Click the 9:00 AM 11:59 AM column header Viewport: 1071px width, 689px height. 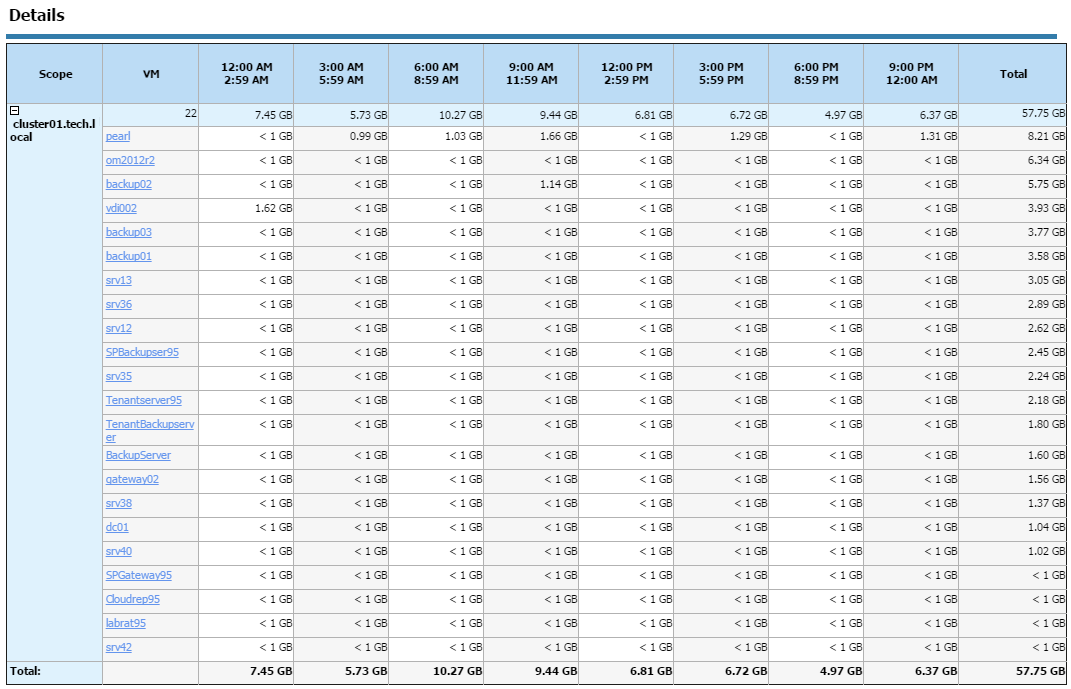531,74
